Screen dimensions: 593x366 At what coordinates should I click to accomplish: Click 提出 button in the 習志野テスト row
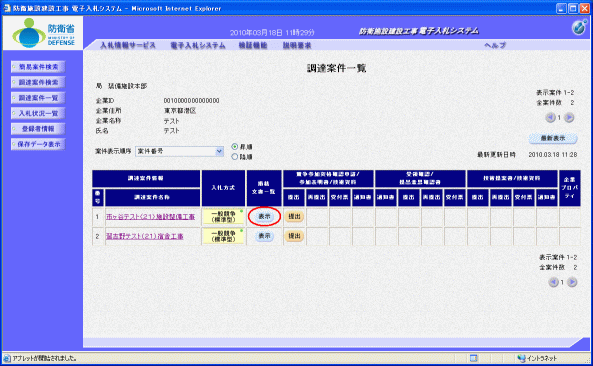point(294,236)
